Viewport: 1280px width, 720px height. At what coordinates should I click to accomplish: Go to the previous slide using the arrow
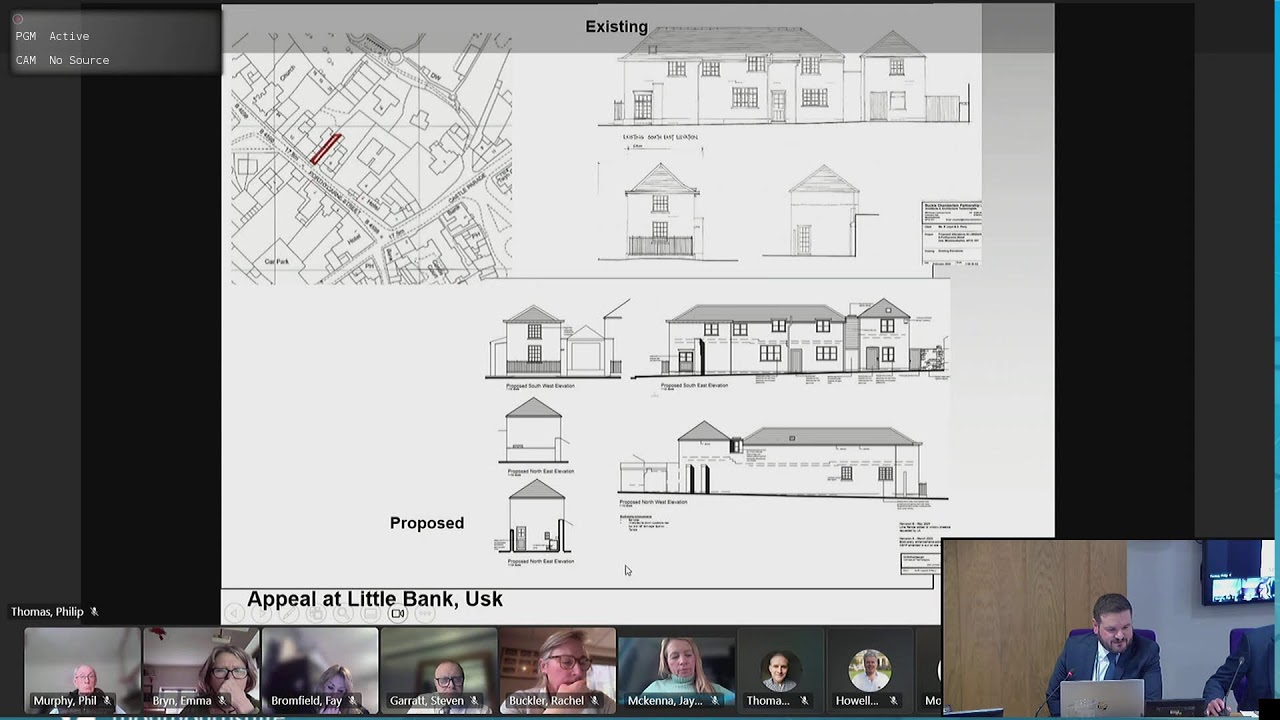[x=234, y=613]
